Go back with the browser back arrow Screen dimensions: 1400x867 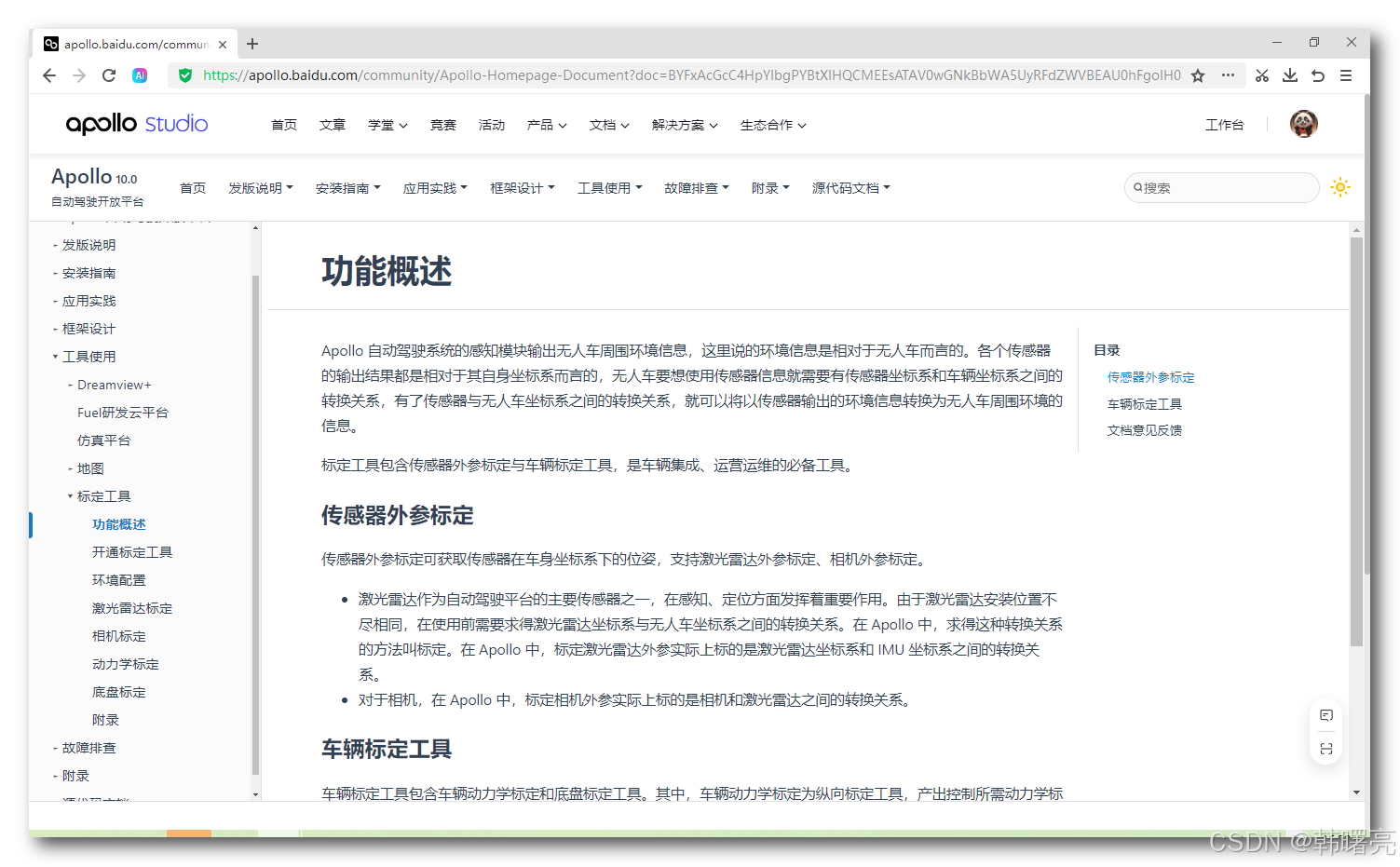(49, 75)
